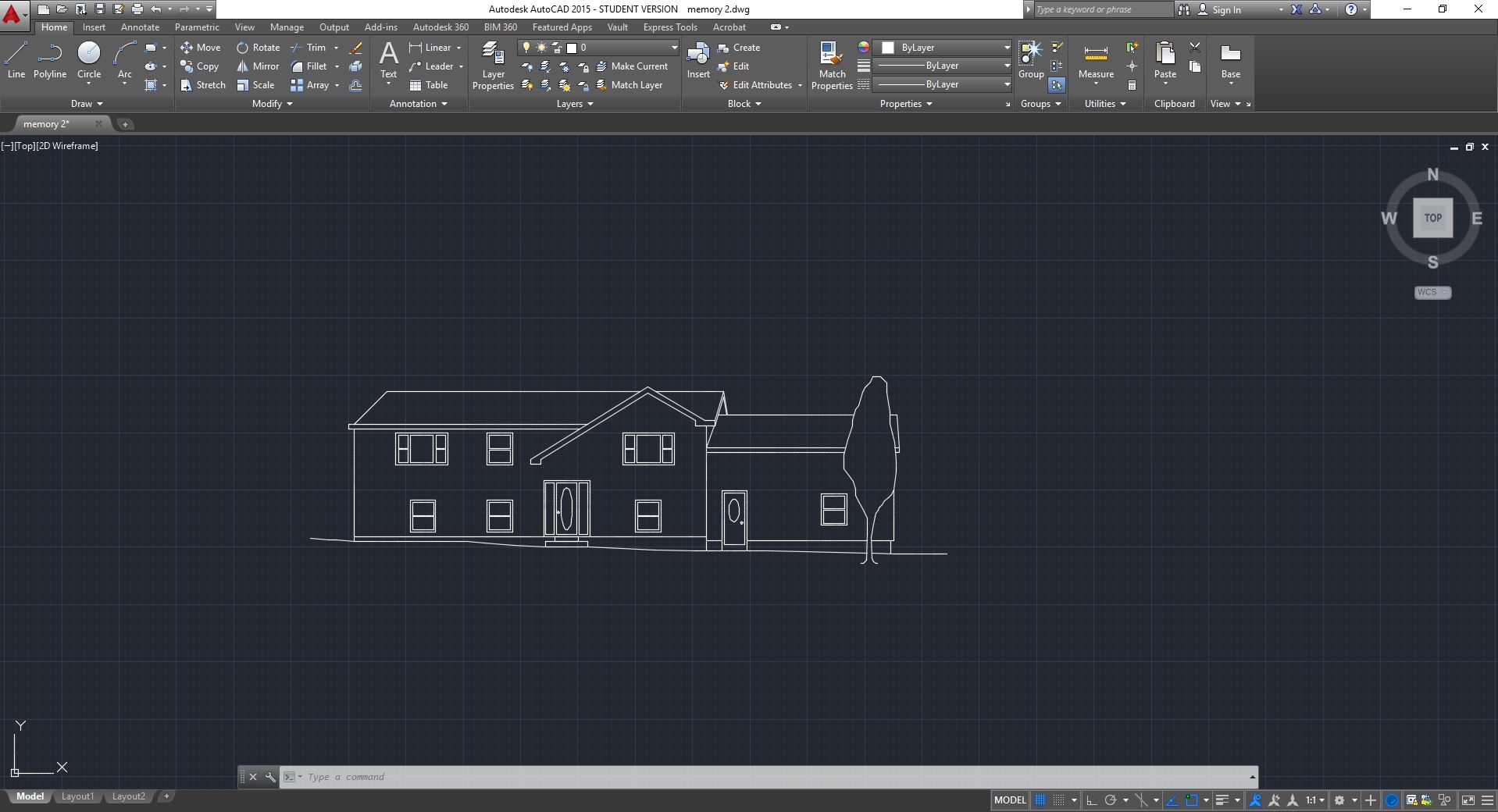1498x812 pixels.
Task: Switch to the Layout1 tab
Action: tap(77, 796)
